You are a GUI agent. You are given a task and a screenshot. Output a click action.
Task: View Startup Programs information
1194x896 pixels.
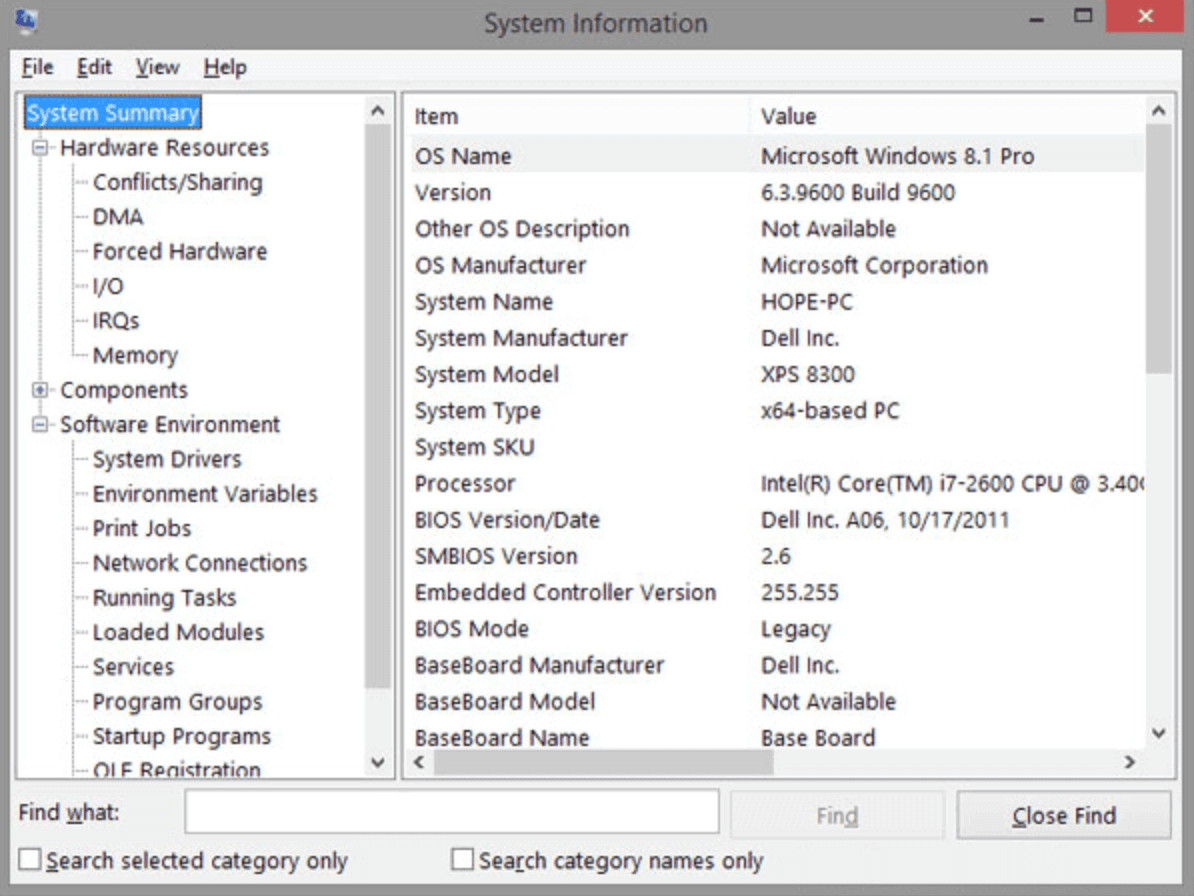tap(180, 735)
